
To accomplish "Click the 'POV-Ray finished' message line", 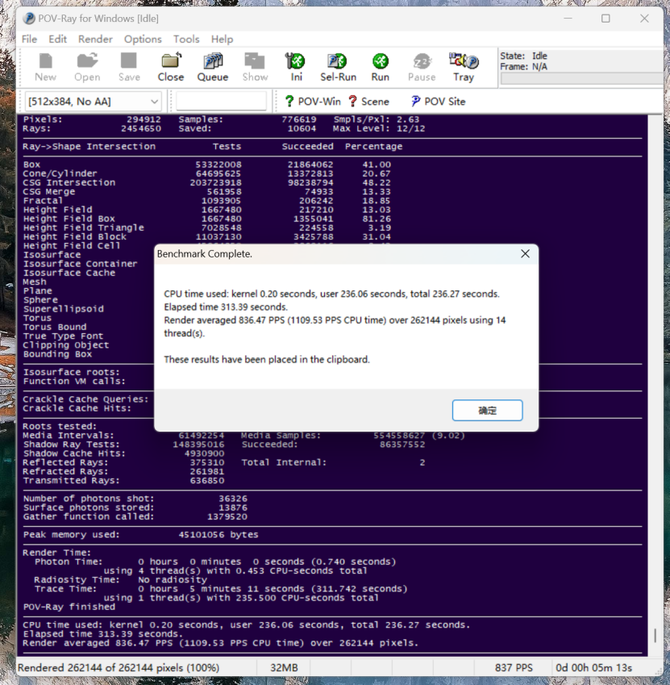I will click(x=69, y=607).
